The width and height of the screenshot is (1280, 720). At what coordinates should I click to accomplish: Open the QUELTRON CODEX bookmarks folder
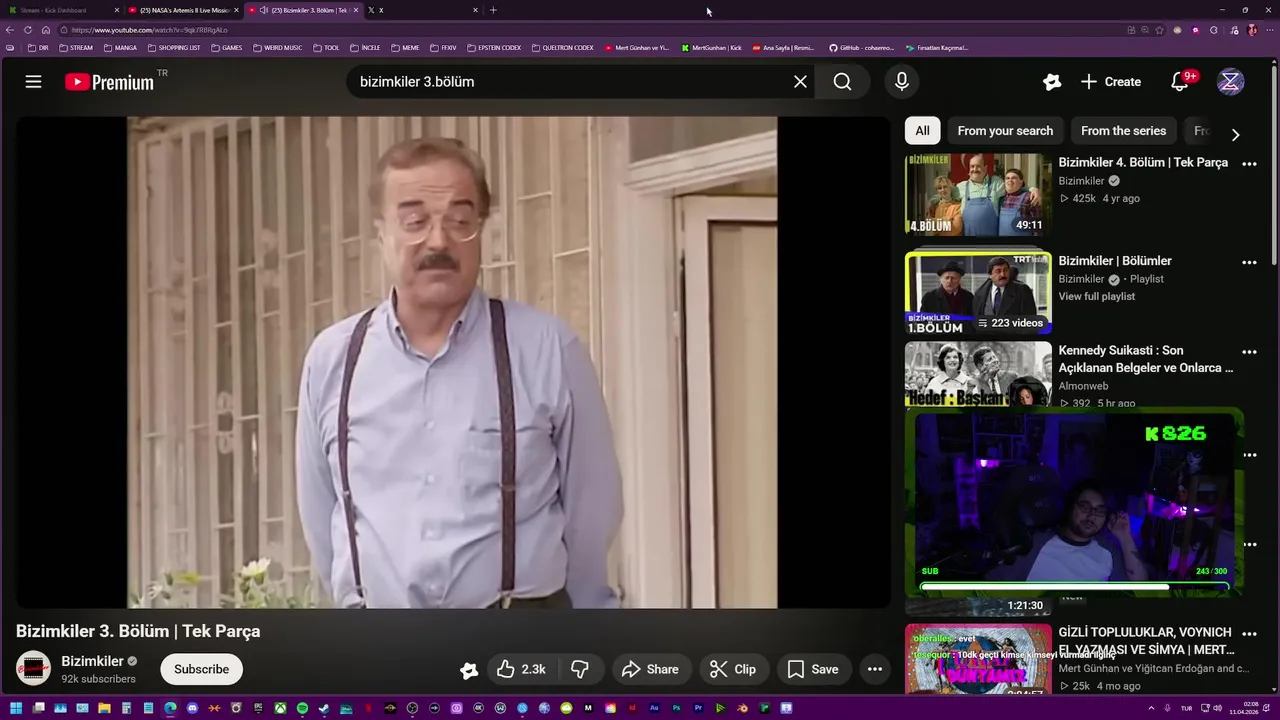click(x=563, y=47)
